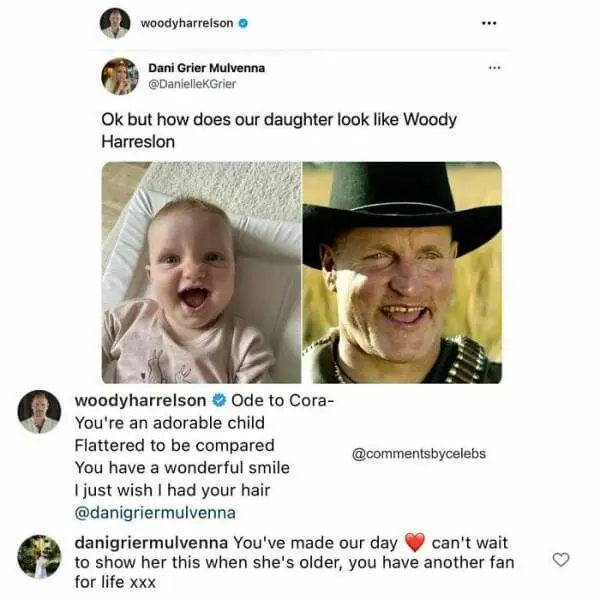Screen dimensions: 600x600
Task: Click the woodyharrelson avatar in the post header
Action: pyautogui.click(x=116, y=22)
